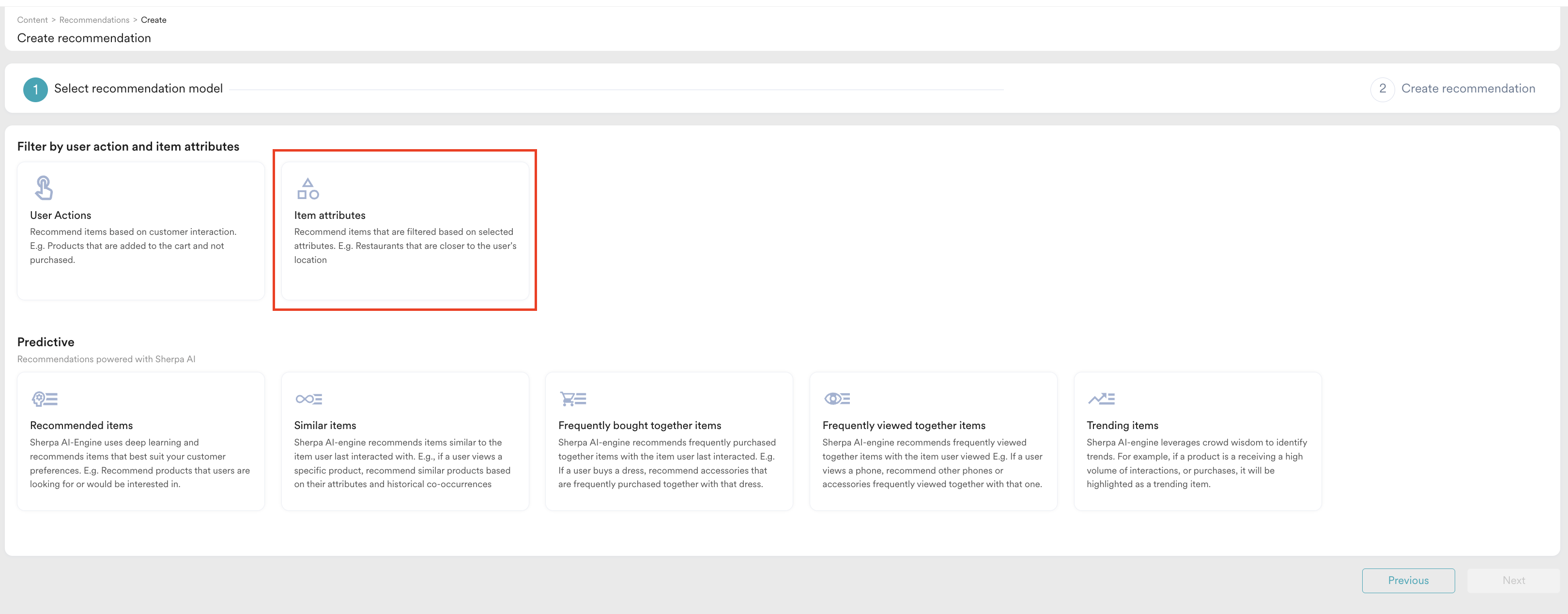
Task: Click the Create recommendation step label
Action: coord(1468,89)
